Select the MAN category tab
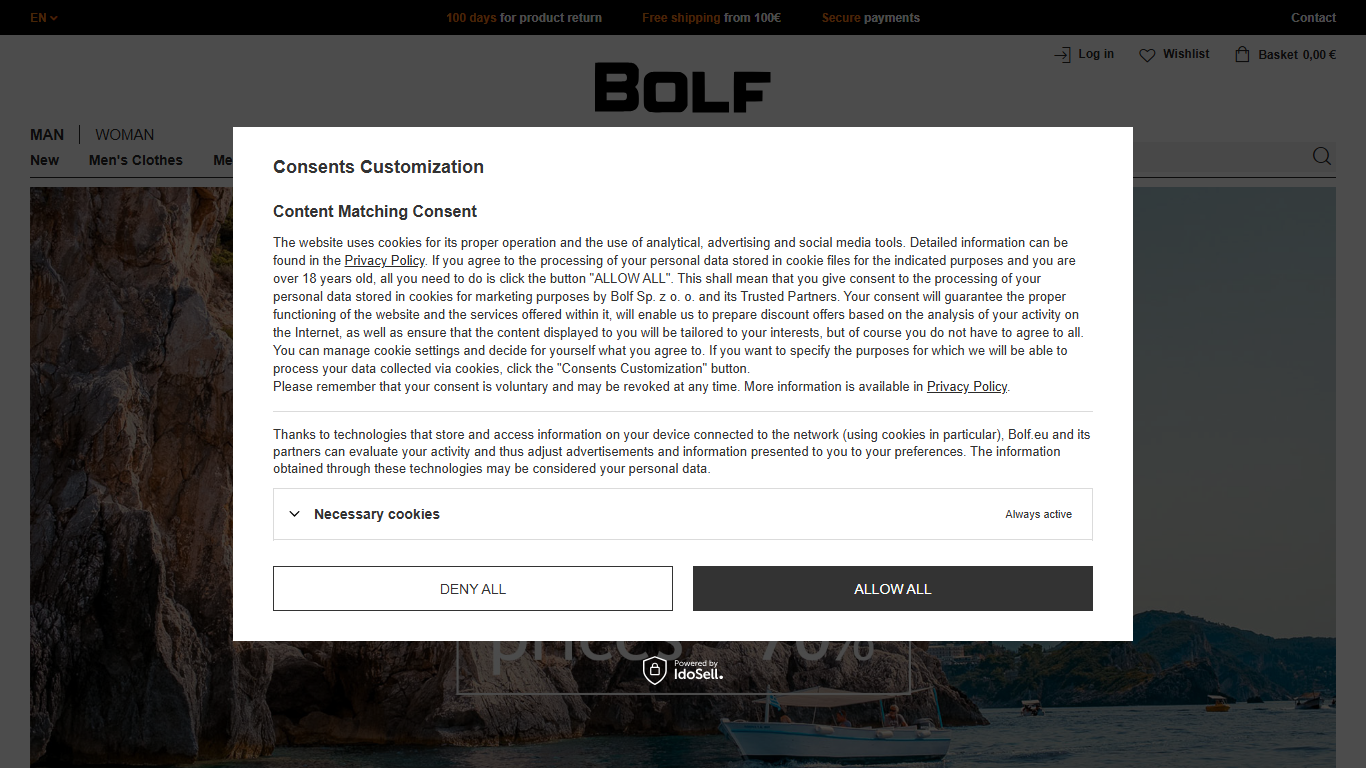 (47, 134)
